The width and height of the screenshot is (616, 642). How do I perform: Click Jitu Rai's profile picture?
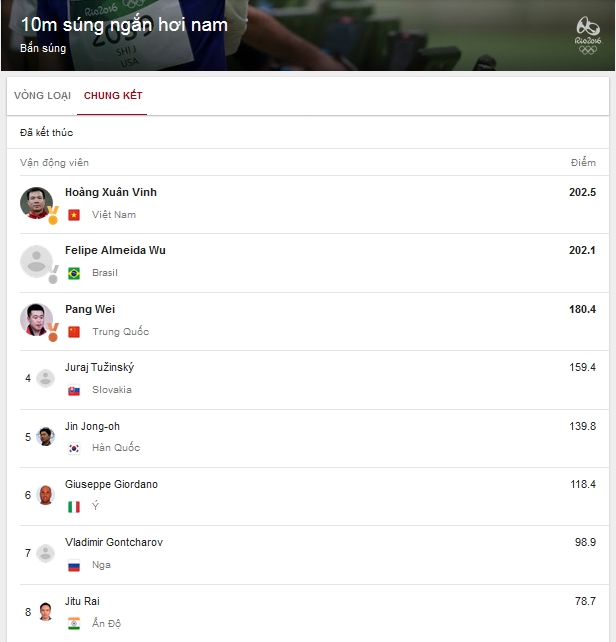click(45, 612)
